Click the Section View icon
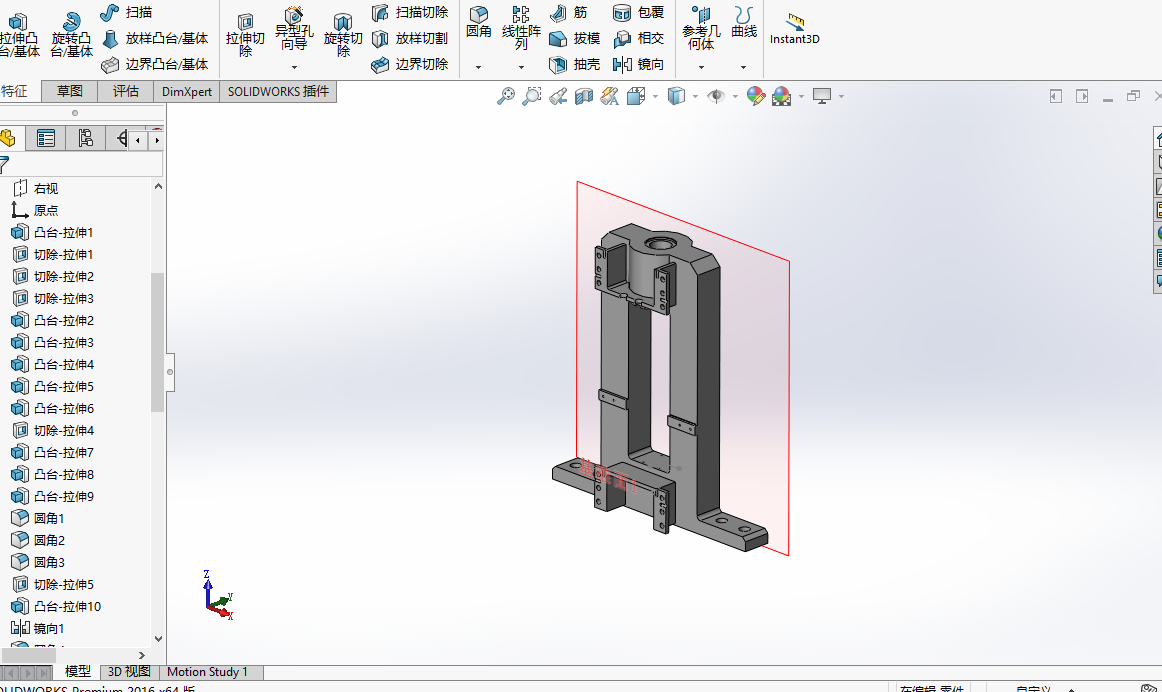The image size is (1162, 692). [x=584, y=96]
